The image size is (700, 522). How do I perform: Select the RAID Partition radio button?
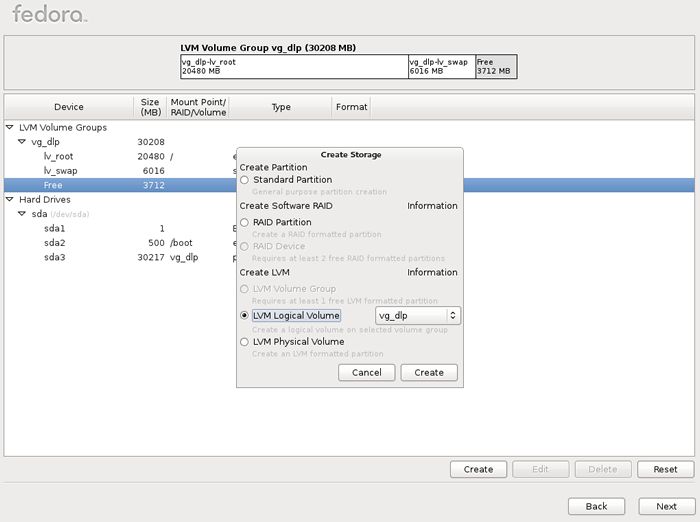tap(244, 222)
